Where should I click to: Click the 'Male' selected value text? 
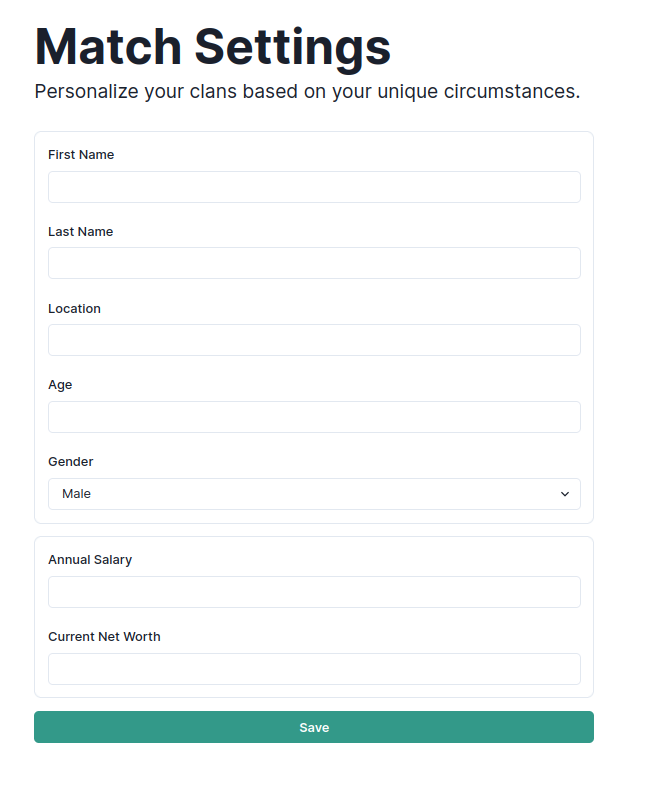click(x=76, y=494)
